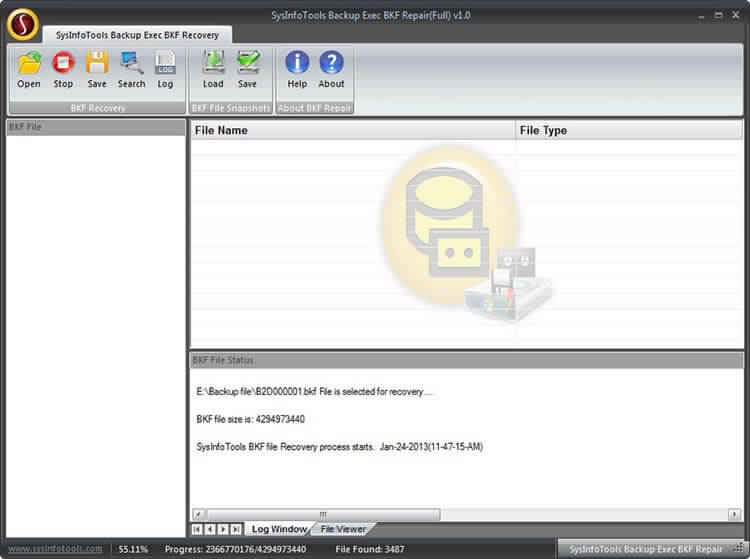The width and height of the screenshot is (750, 559).
Task: Close the BKF Repair window
Action: coord(736,16)
